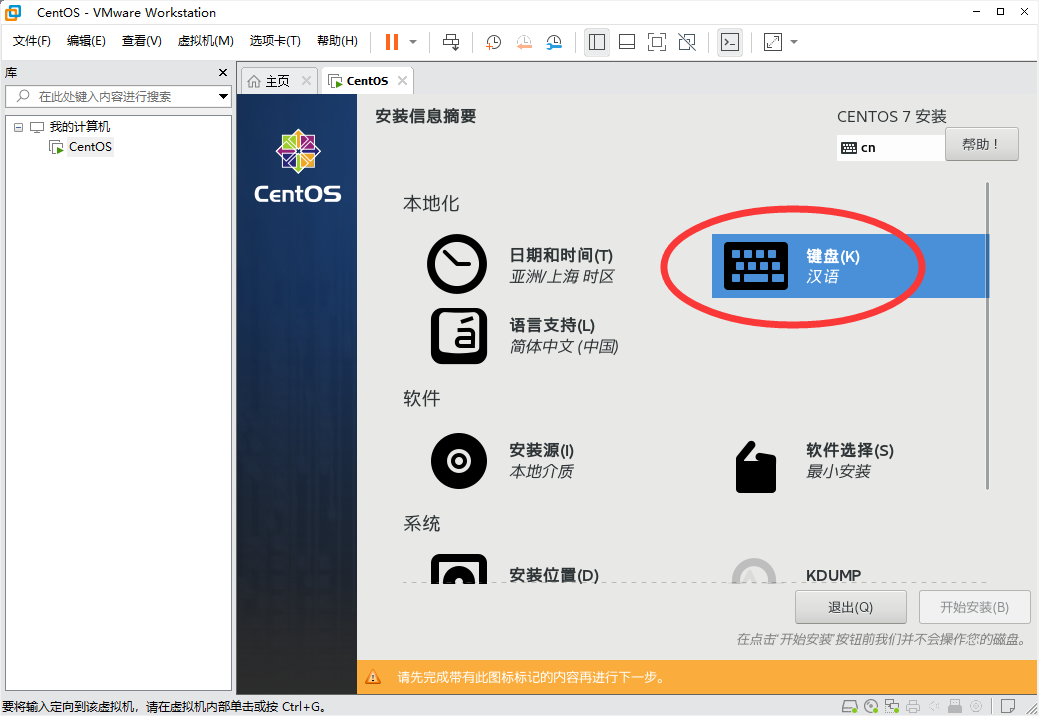The height and width of the screenshot is (716, 1039).
Task: Click the 开始安装(B) button
Action: pos(974,607)
